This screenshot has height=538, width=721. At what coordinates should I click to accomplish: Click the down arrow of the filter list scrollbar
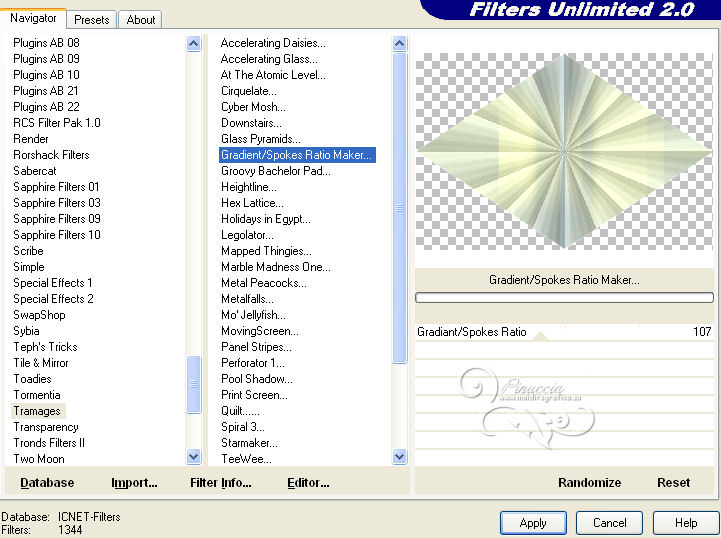400,457
